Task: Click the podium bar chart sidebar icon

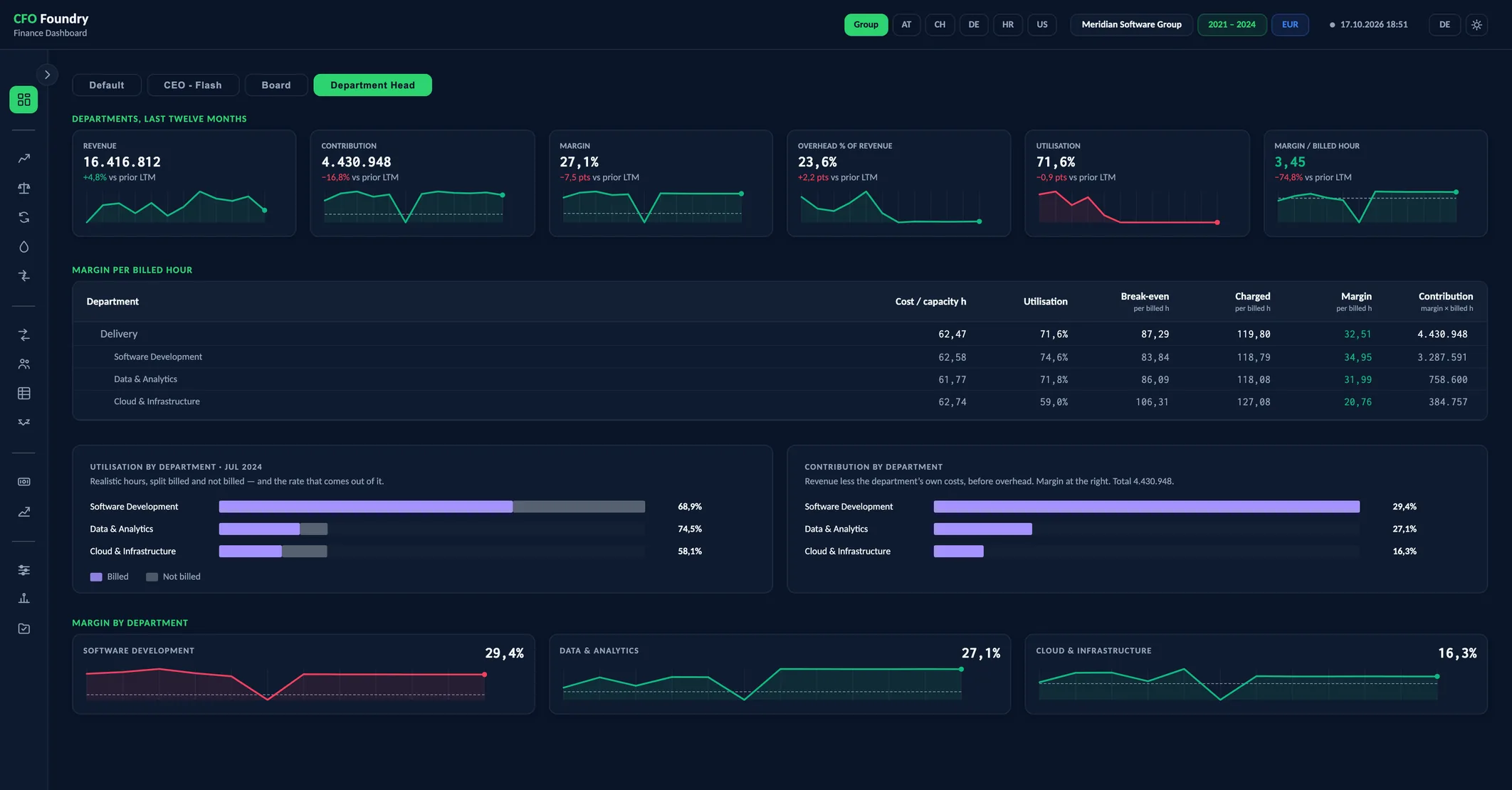Action: pyautogui.click(x=23, y=599)
